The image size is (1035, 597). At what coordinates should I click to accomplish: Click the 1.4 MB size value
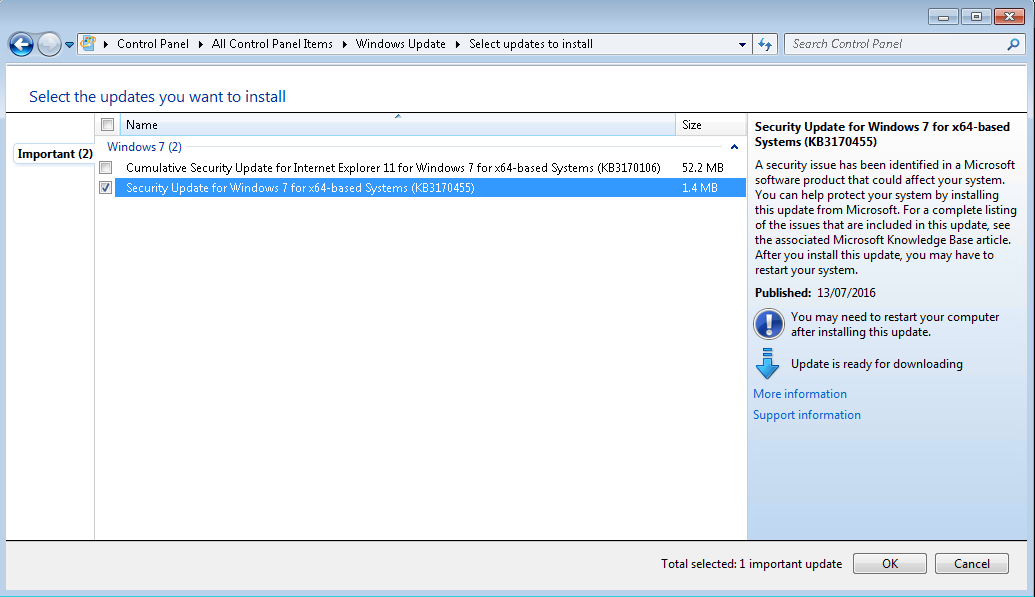700,188
